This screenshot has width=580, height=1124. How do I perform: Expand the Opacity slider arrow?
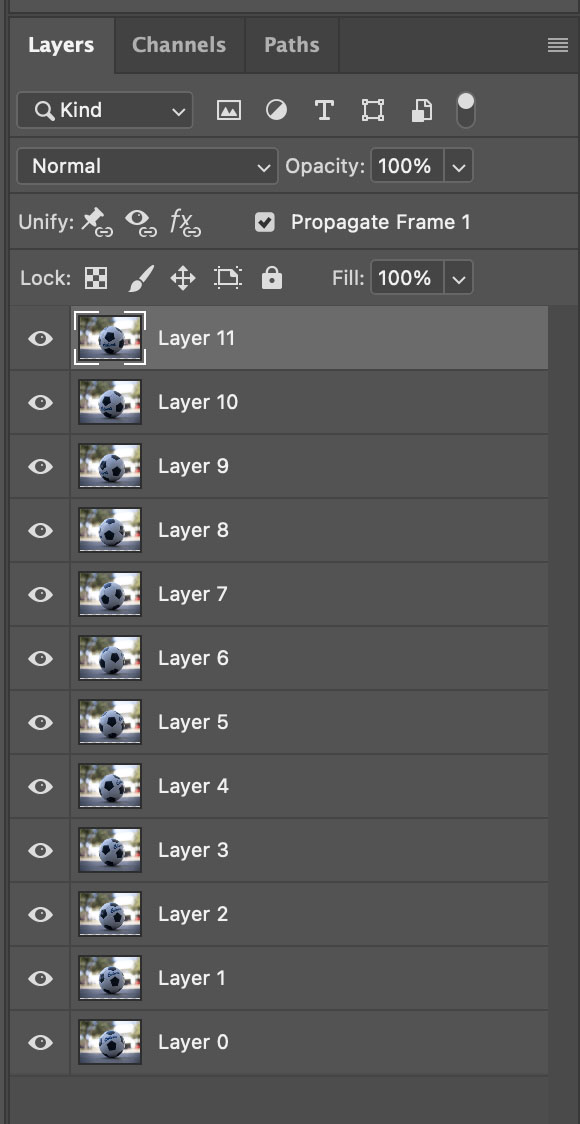click(x=459, y=166)
